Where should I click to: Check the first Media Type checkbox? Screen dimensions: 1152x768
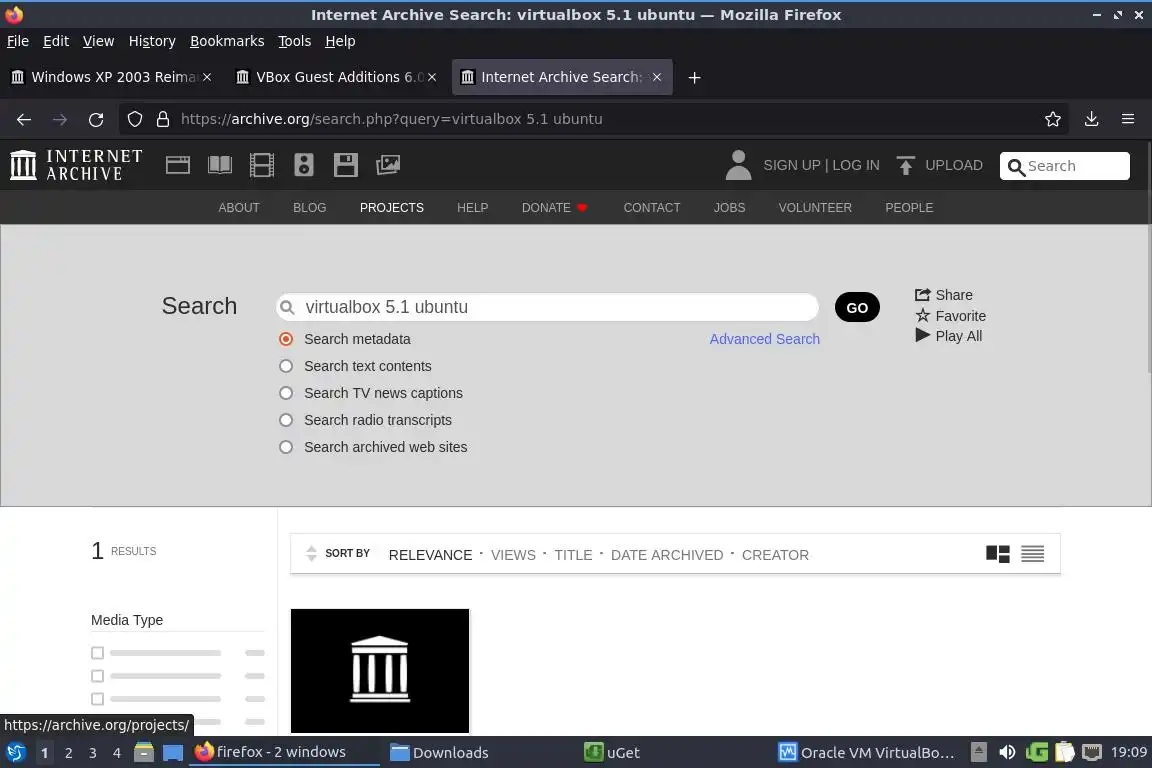click(x=97, y=653)
